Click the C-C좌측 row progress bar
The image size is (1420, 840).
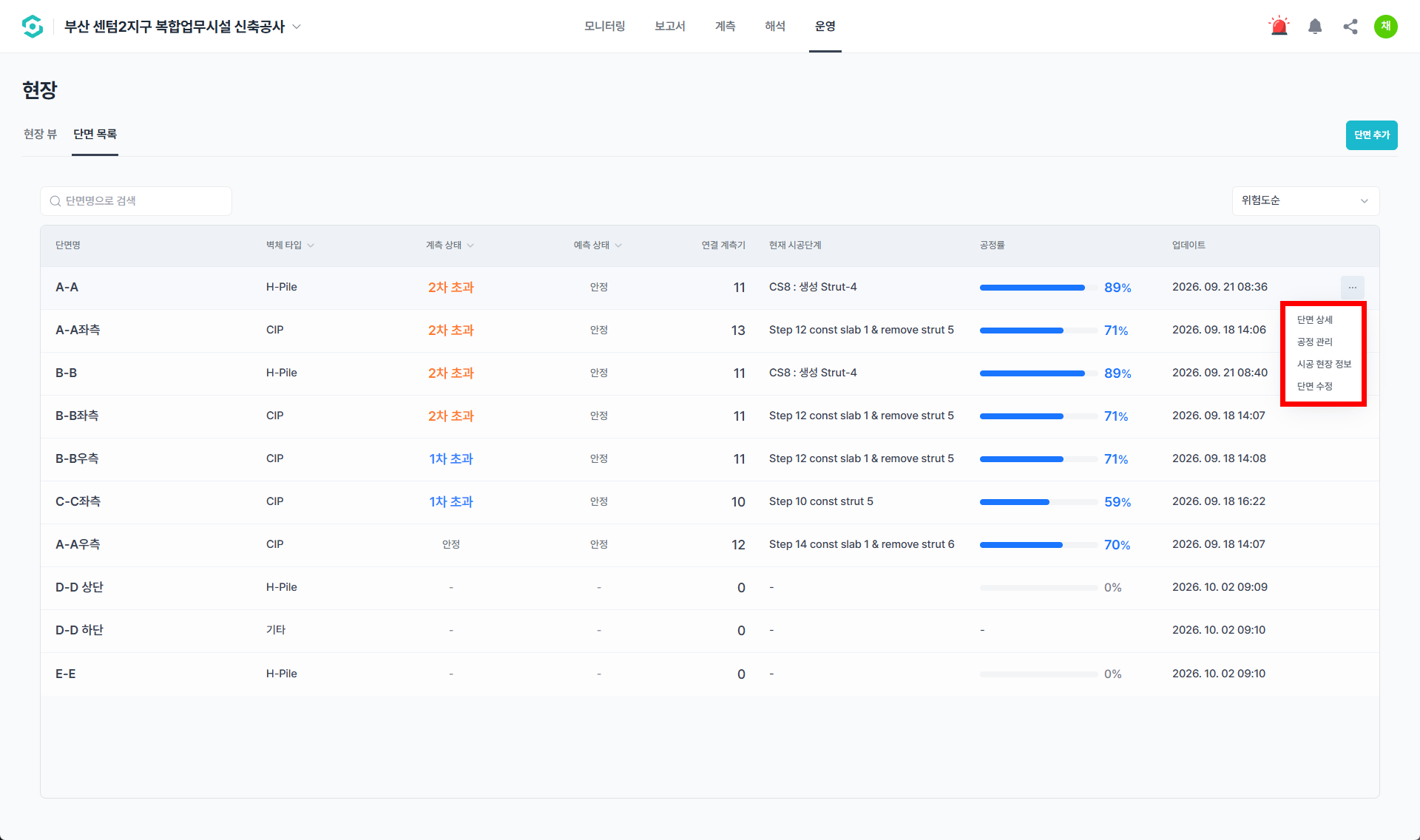coord(1038,502)
